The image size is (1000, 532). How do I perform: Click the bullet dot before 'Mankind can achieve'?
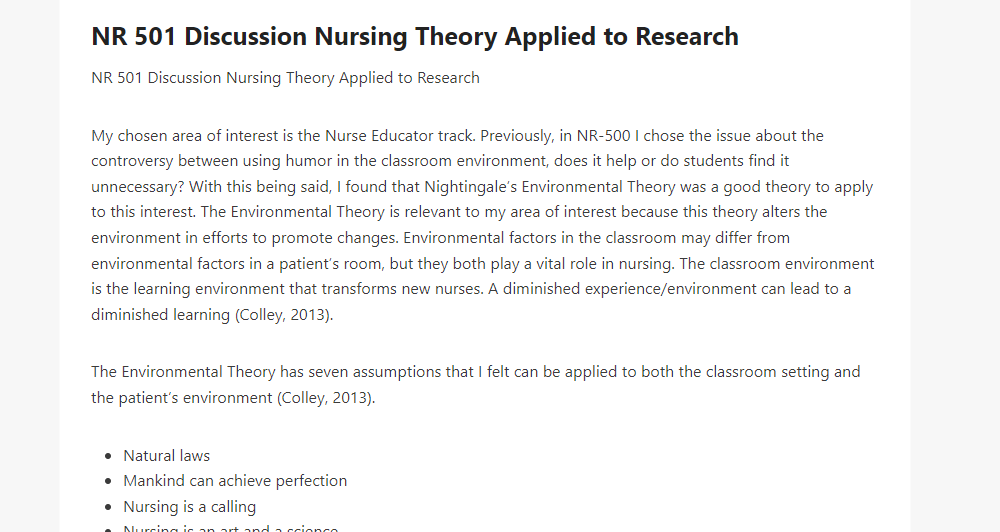[x=109, y=482]
